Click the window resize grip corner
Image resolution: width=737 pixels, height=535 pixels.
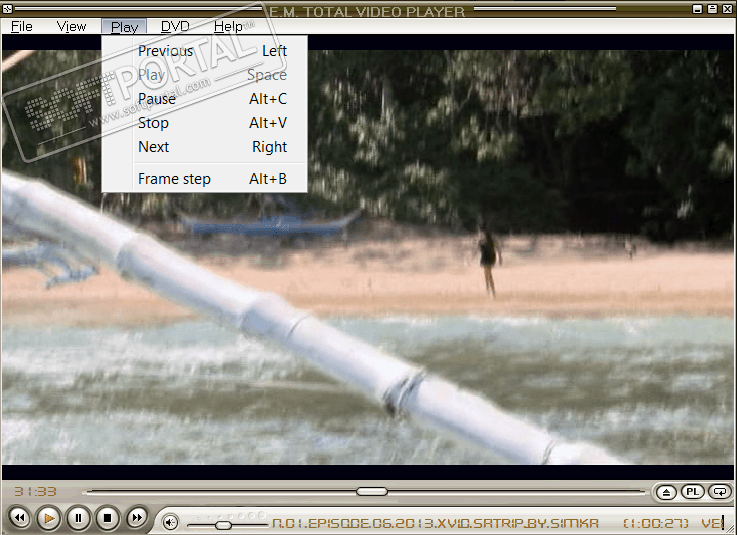point(732,530)
